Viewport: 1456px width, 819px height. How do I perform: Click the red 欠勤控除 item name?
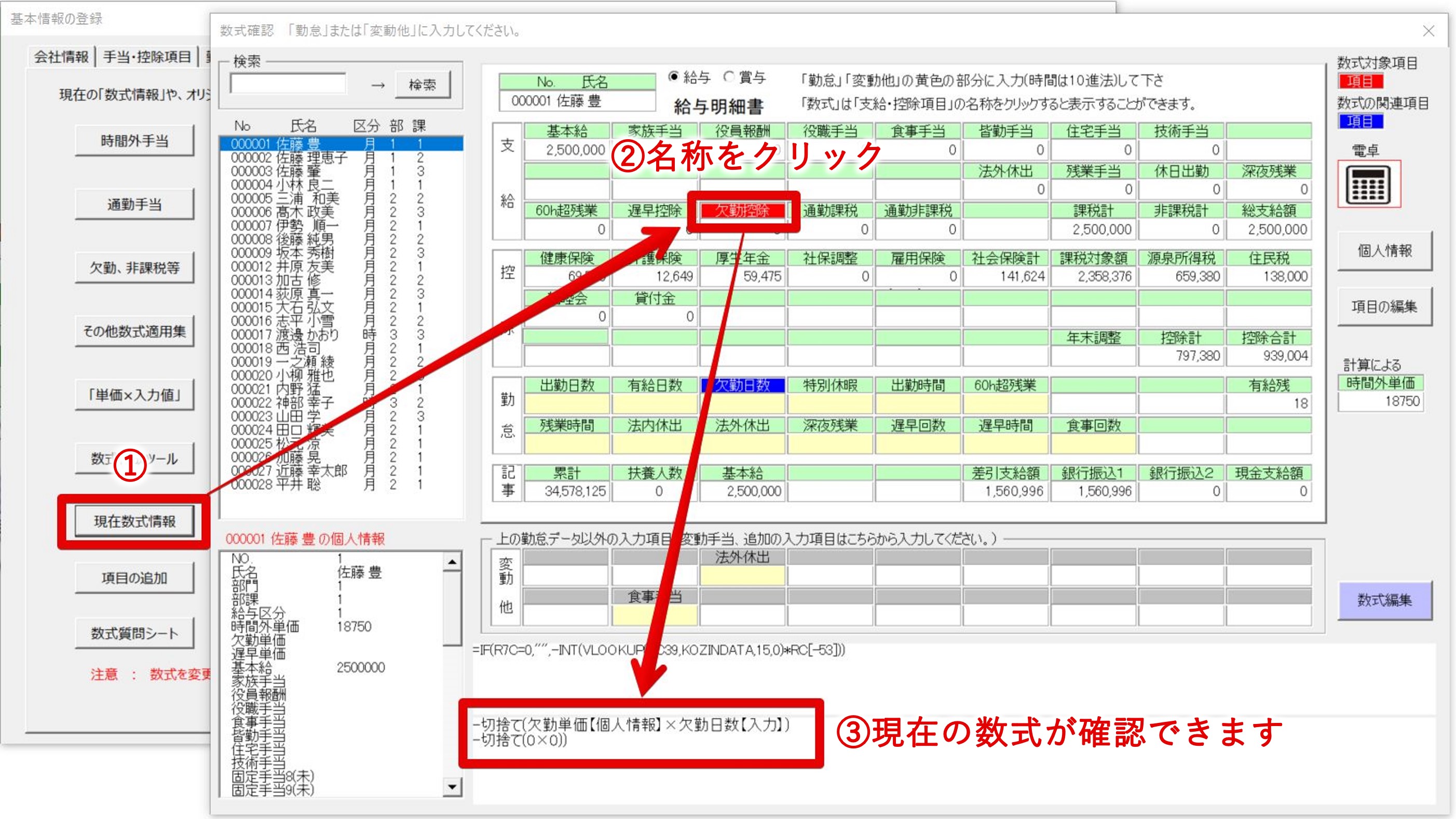coord(742,210)
